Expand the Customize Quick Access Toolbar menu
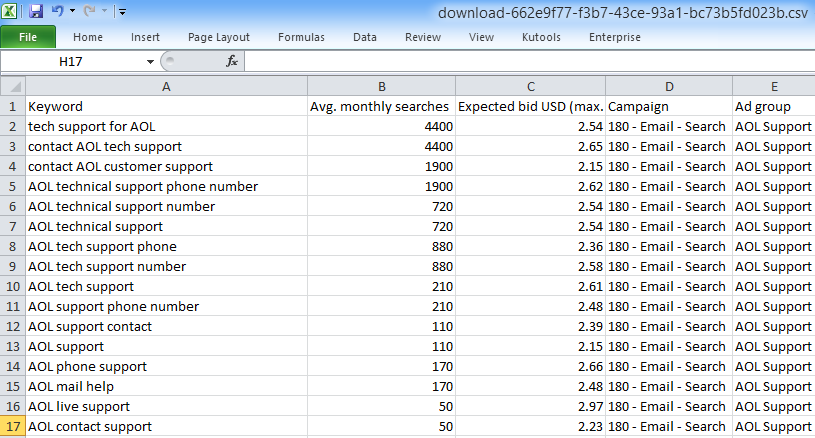 [122, 12]
